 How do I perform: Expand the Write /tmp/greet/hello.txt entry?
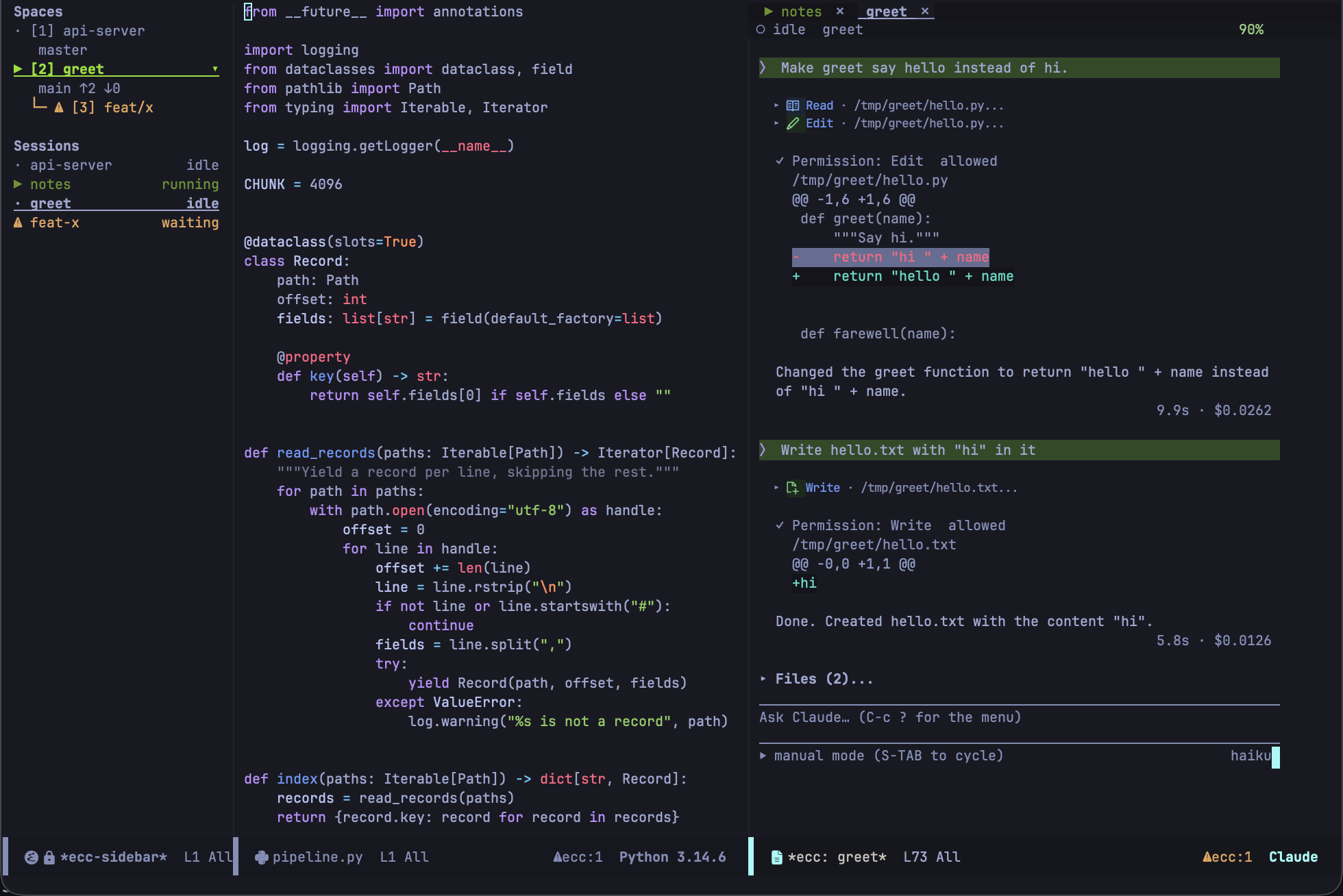pos(776,488)
